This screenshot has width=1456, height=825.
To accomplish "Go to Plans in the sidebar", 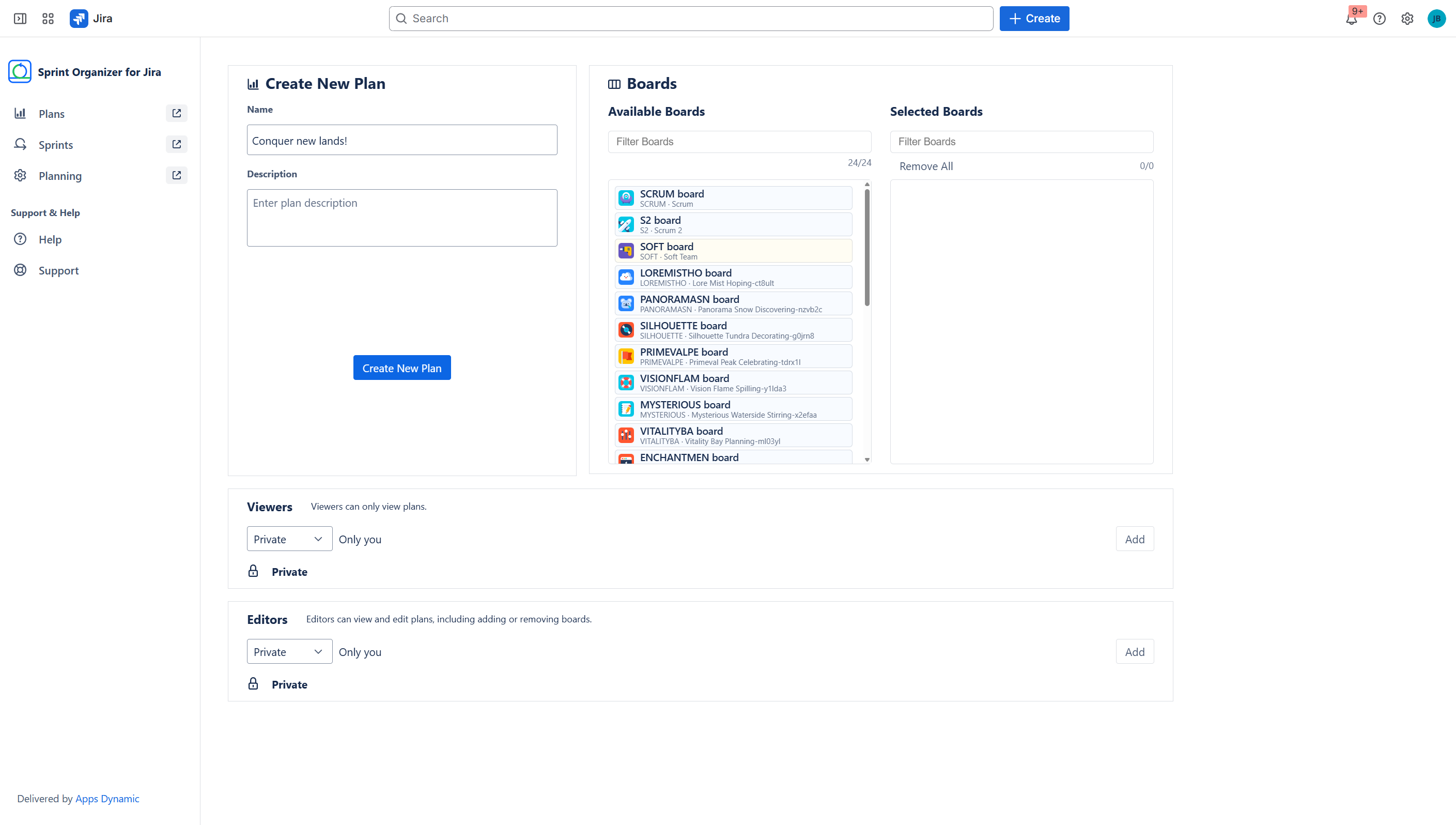I will point(52,114).
